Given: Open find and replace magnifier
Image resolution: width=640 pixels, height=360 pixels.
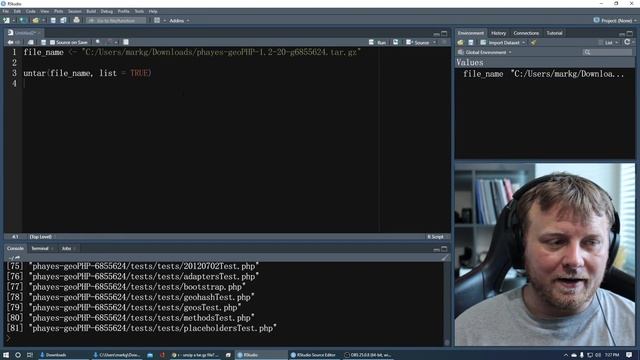Looking at the screenshot, I should (x=98, y=42).
